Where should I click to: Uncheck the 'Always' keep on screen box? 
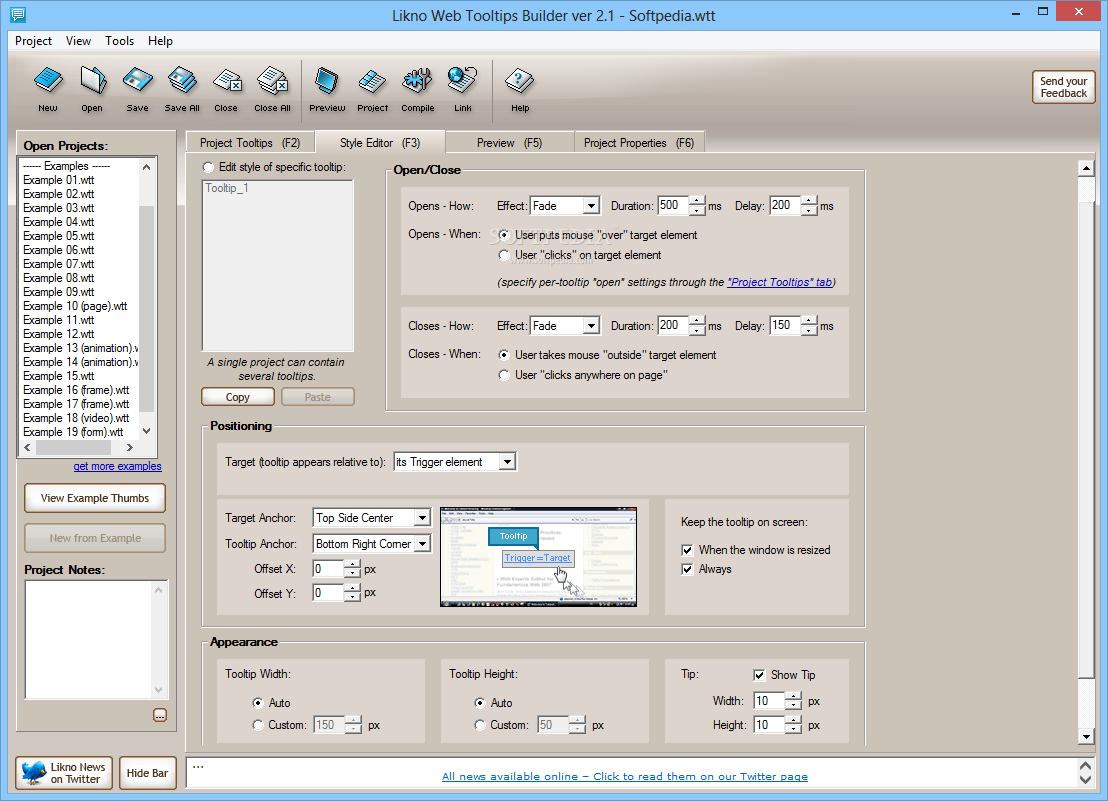pyautogui.click(x=687, y=569)
